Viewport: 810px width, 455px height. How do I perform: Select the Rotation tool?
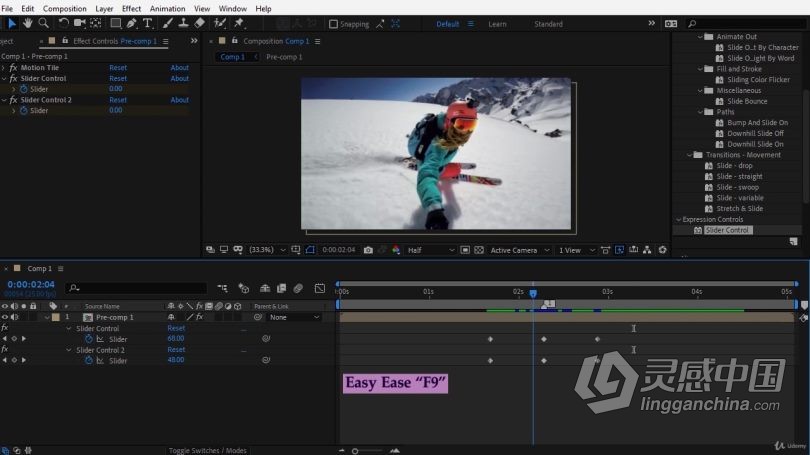tap(63, 23)
